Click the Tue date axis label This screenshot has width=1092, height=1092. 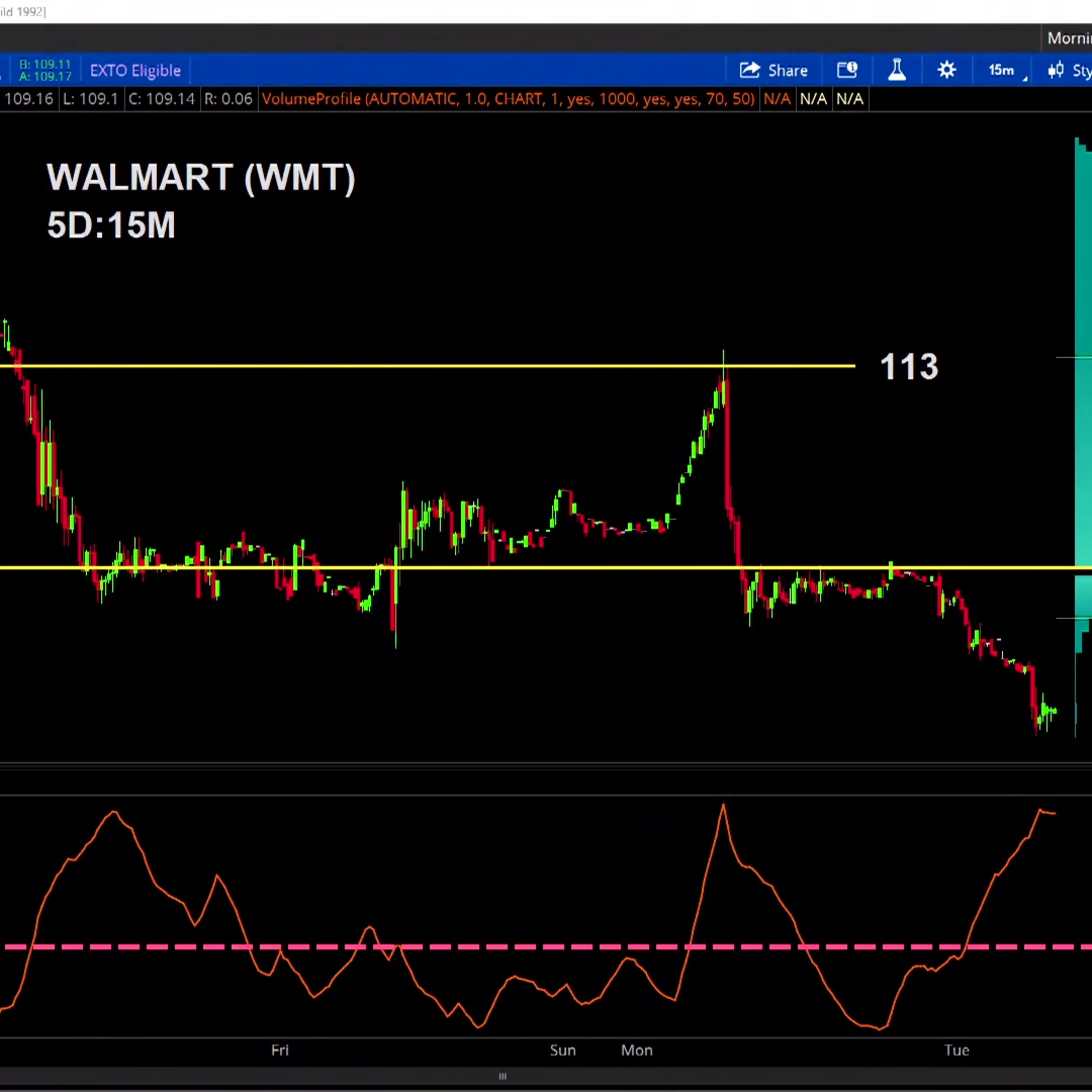[956, 1050]
